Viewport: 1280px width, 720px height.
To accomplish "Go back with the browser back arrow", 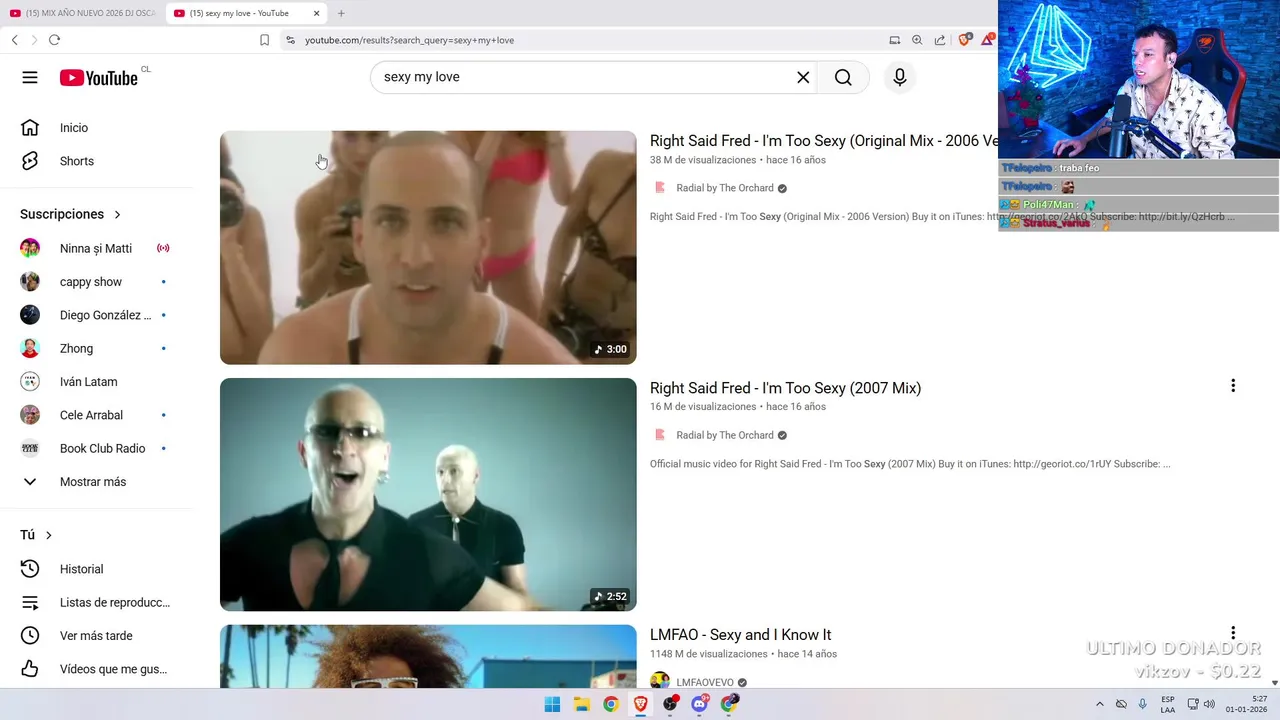I will click(14, 40).
